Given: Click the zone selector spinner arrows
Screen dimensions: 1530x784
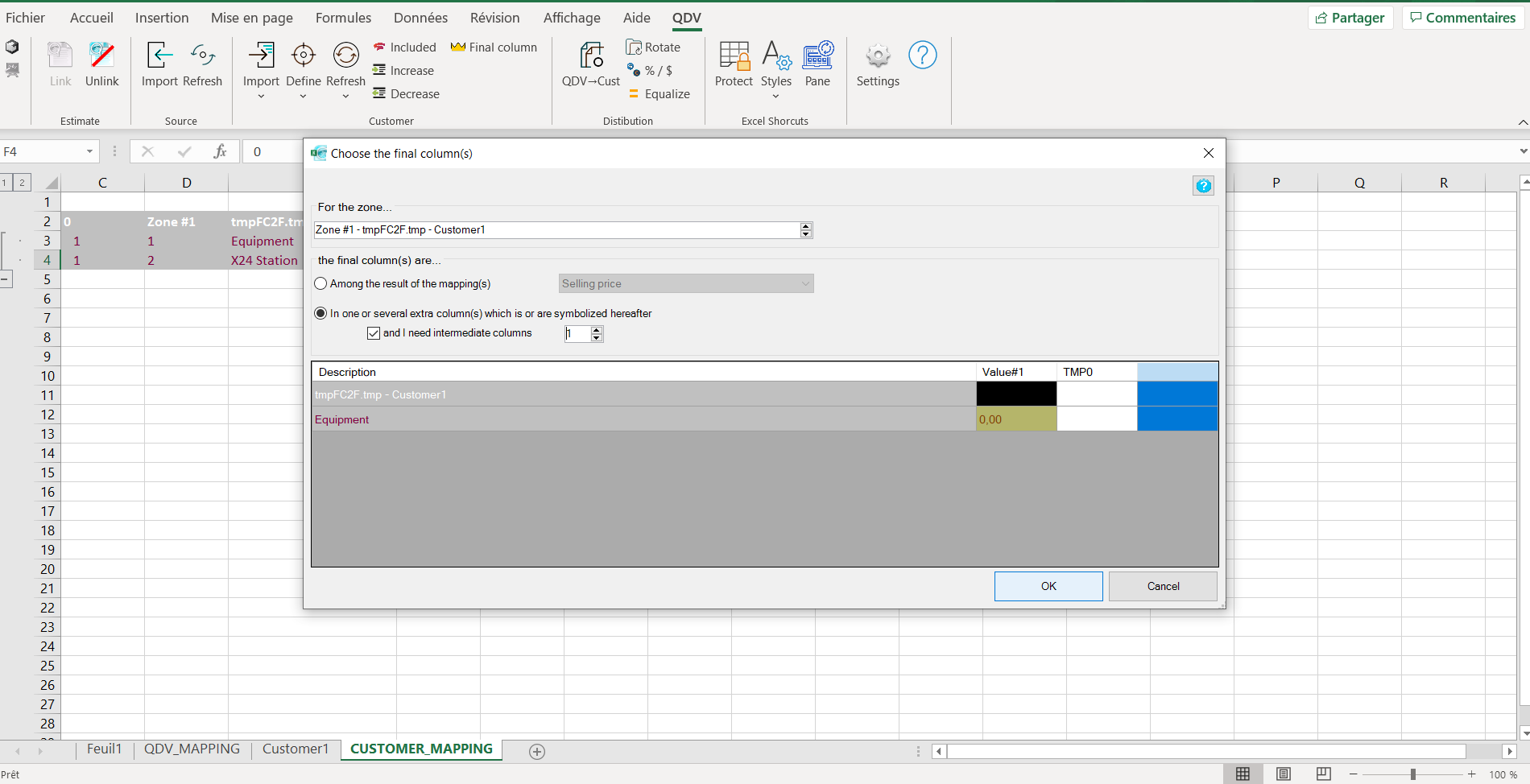Looking at the screenshot, I should click(806, 230).
